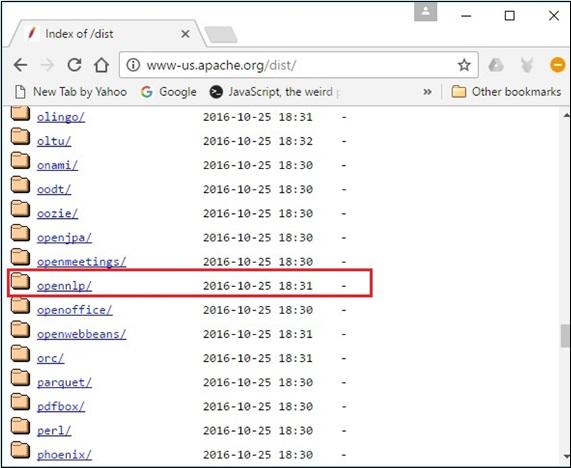Viewport: 571px width, 468px height.
Task: Click the browser Back arrow
Action: [x=20, y=66]
